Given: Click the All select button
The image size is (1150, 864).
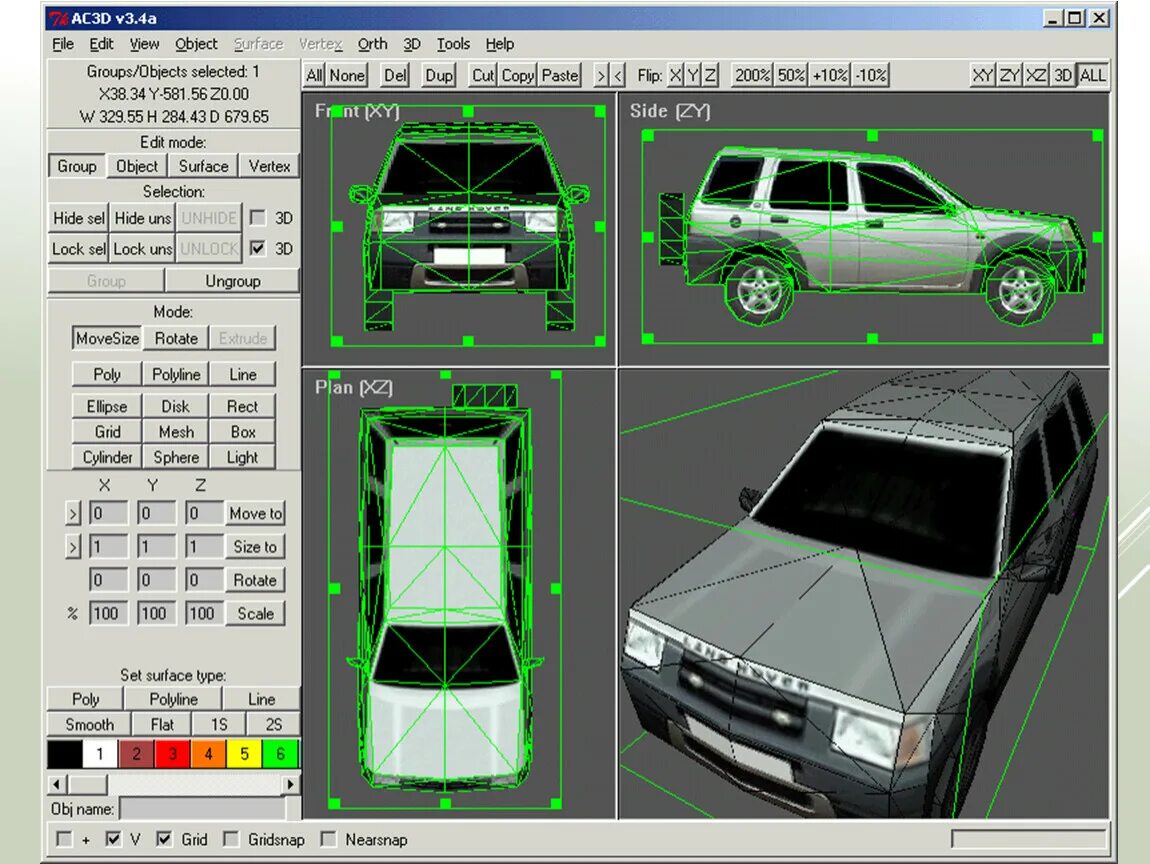Looking at the screenshot, I should point(314,75).
